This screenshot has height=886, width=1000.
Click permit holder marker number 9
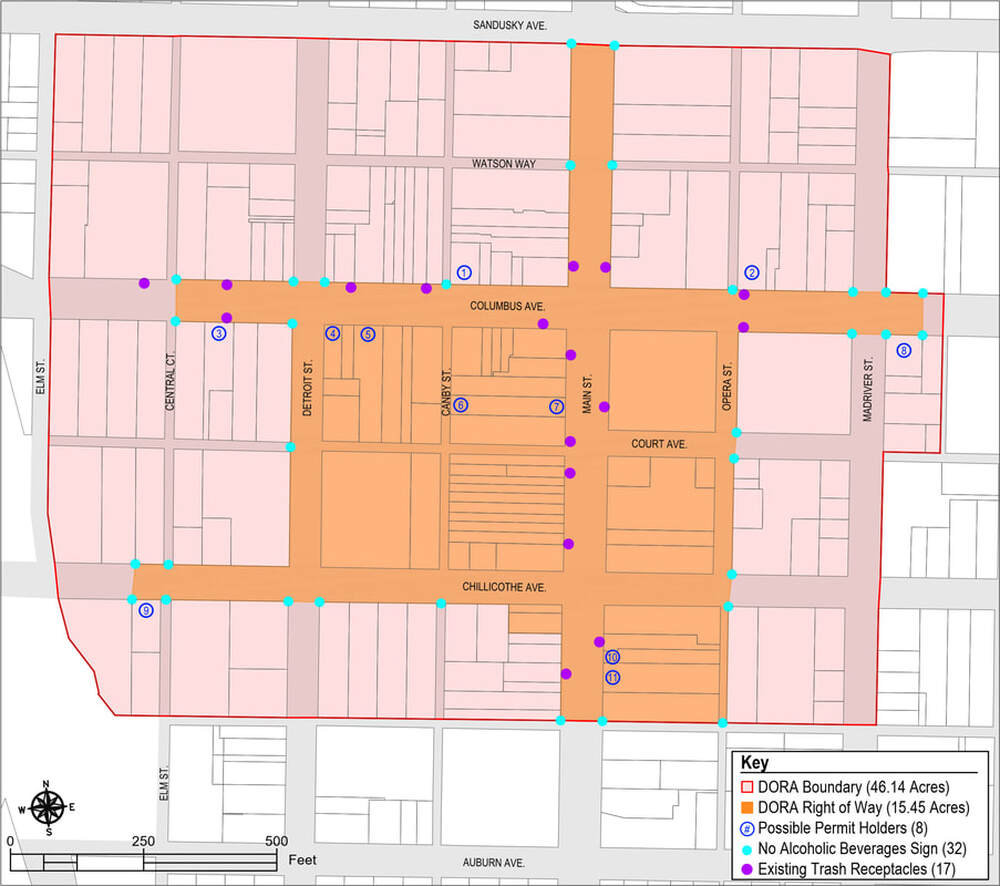click(146, 610)
